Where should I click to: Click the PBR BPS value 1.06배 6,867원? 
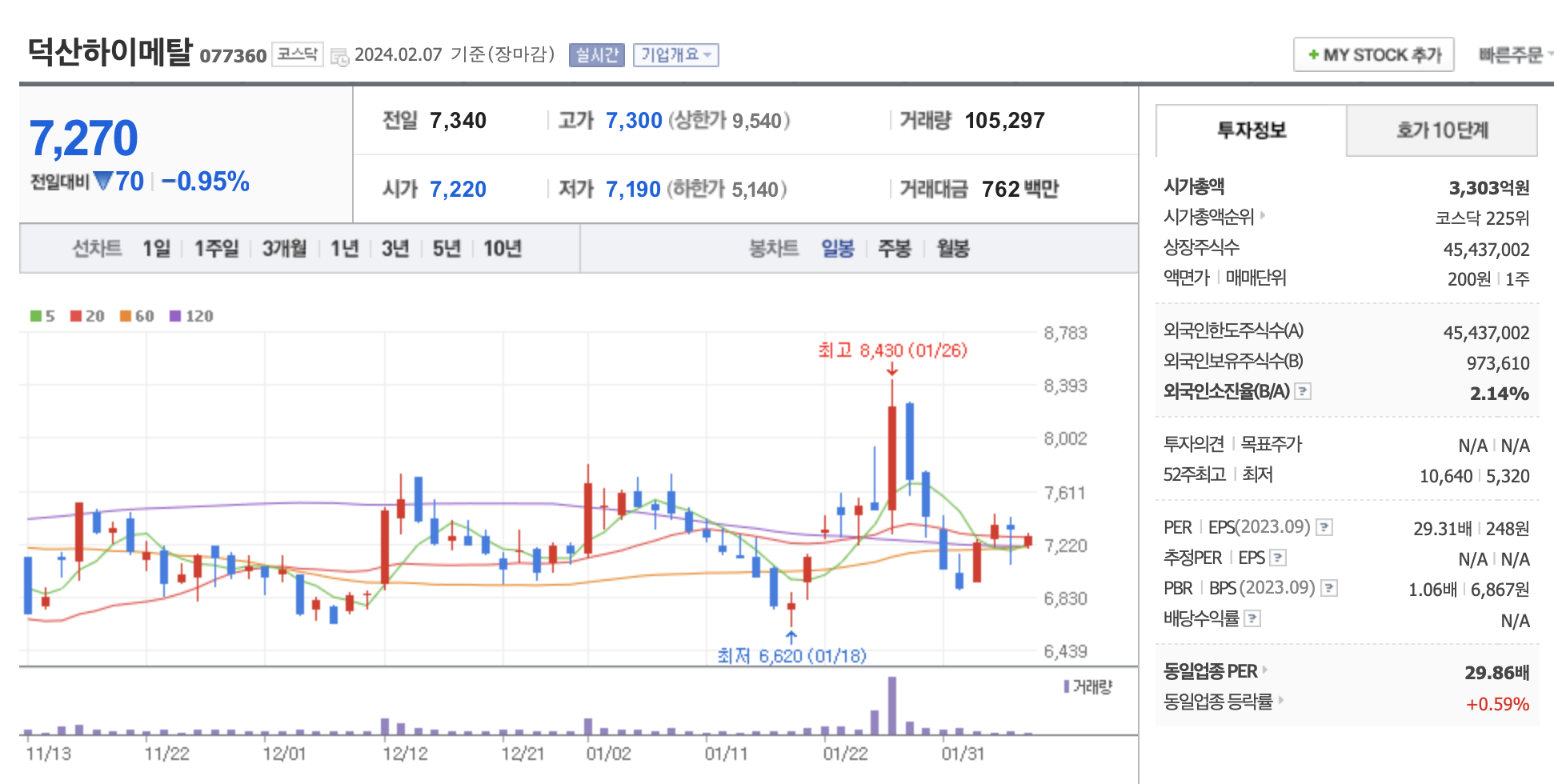(1468, 590)
